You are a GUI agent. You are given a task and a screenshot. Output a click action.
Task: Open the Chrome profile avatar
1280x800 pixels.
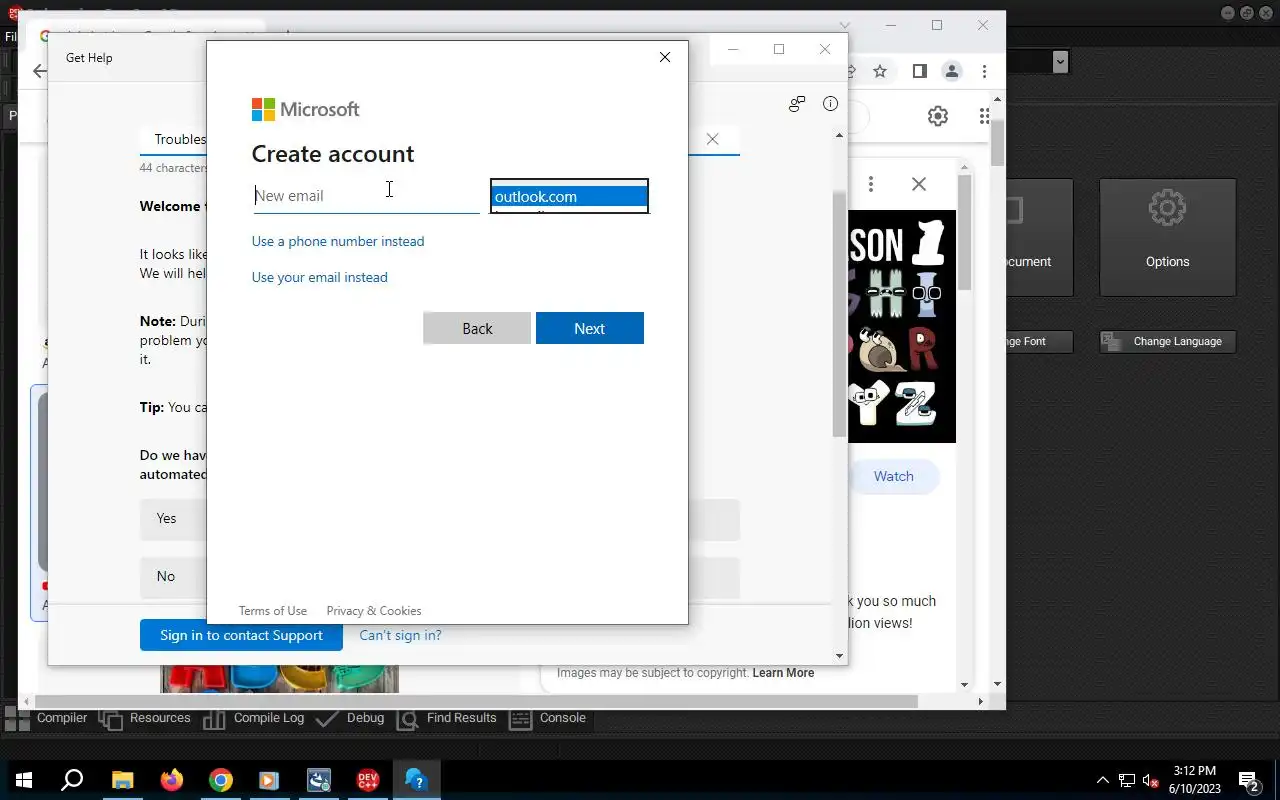(x=952, y=71)
